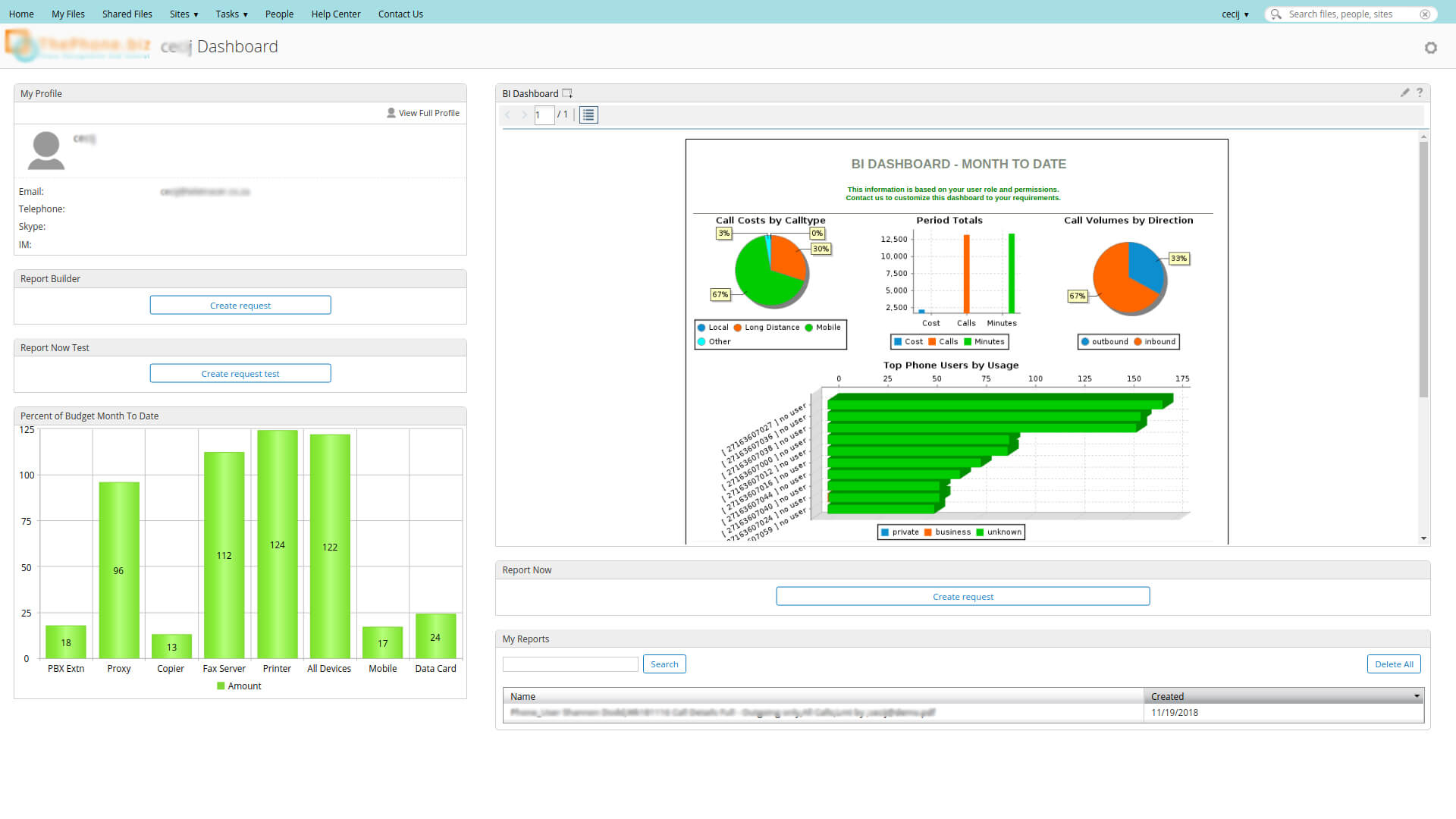The height and width of the screenshot is (819, 1456).
Task: Toggle the report table of contents icon
Action: [588, 115]
